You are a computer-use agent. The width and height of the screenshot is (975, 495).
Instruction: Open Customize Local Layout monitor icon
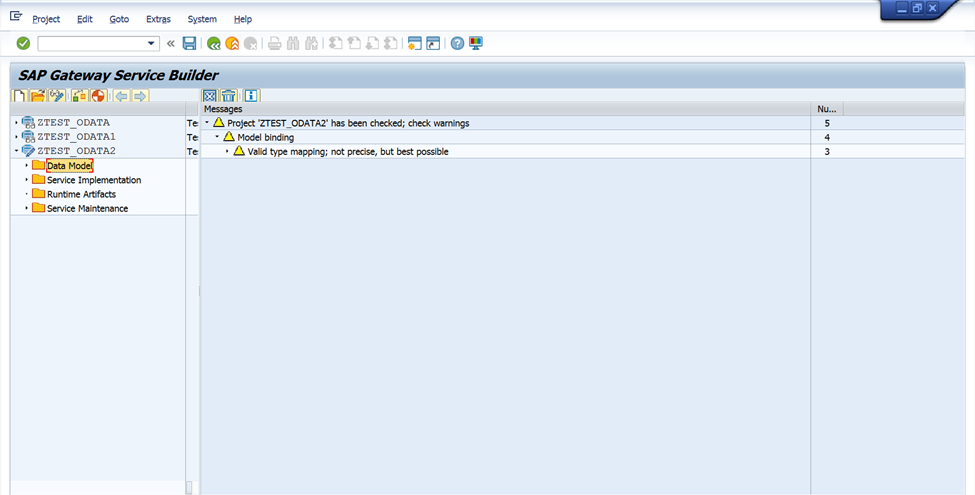click(x=476, y=43)
